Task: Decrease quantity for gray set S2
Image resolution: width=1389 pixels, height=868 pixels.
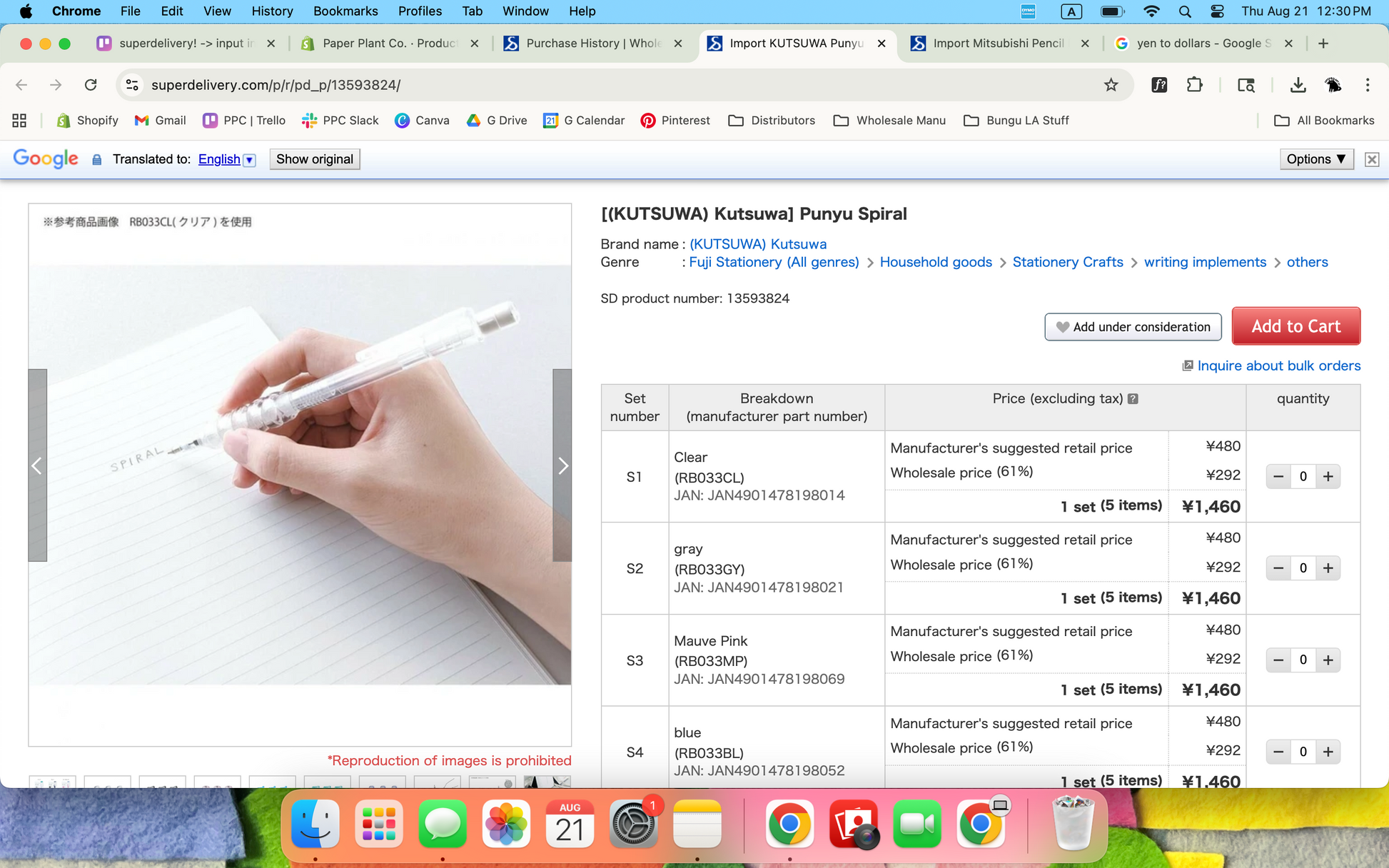Action: pos(1278,568)
